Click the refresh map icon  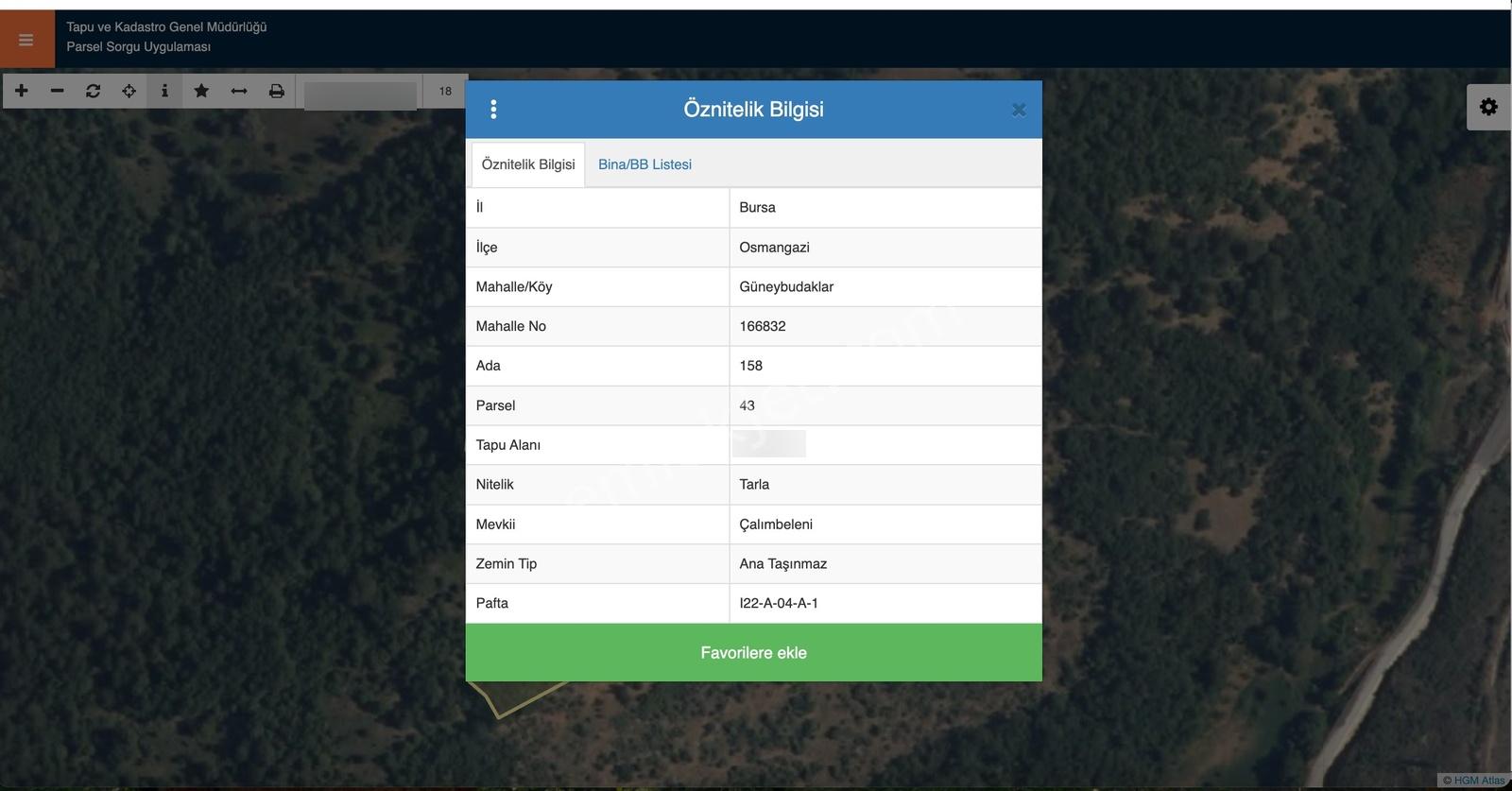[x=93, y=91]
